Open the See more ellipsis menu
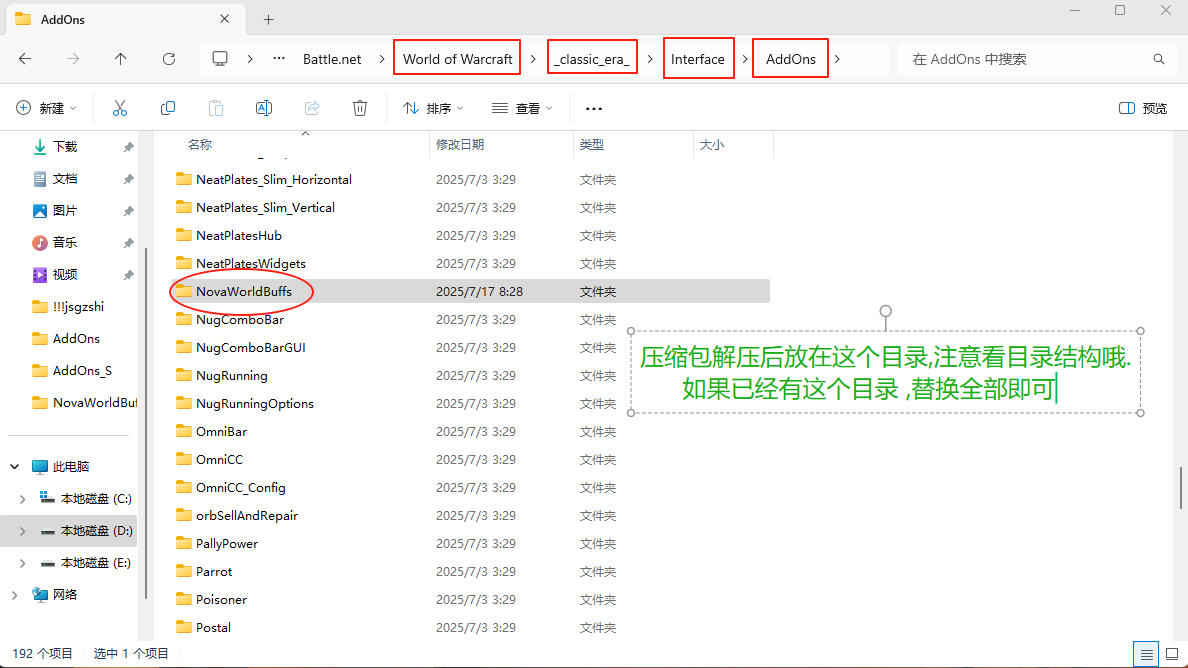Viewport: 1188px width, 668px height. tap(594, 108)
